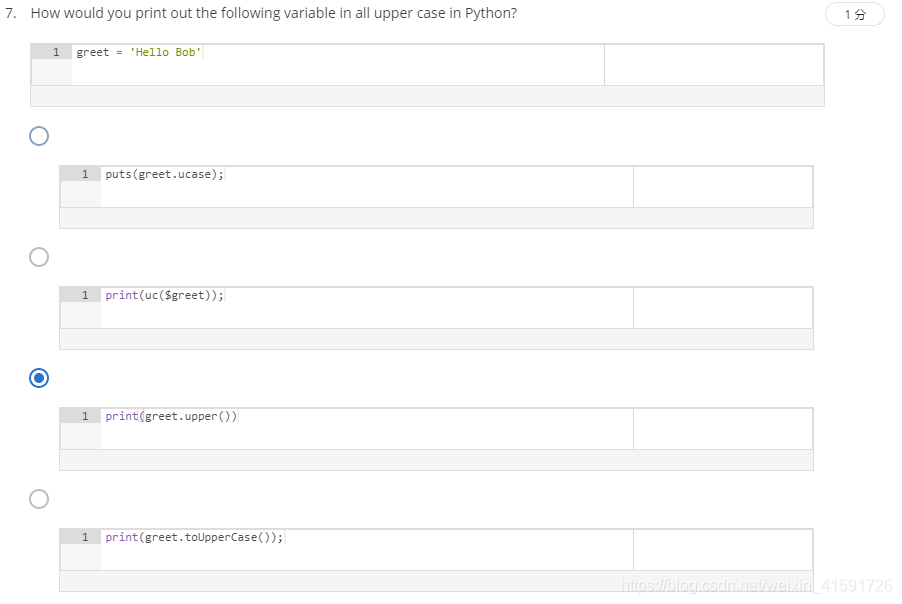Click the empty cell beside print(greet.upper())
Screen dimensions: 902x604
(x=722, y=428)
